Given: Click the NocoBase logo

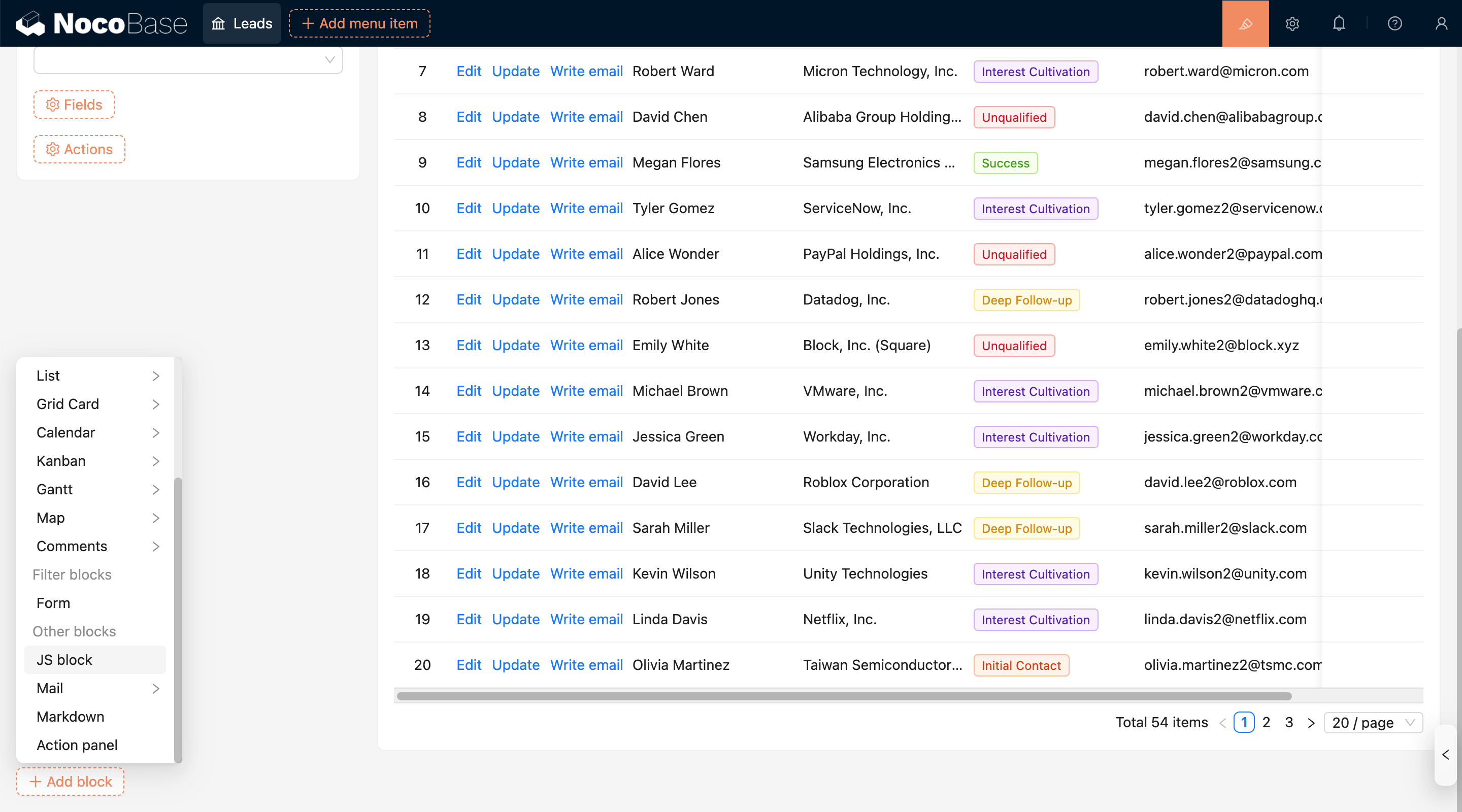Looking at the screenshot, I should 102,24.
